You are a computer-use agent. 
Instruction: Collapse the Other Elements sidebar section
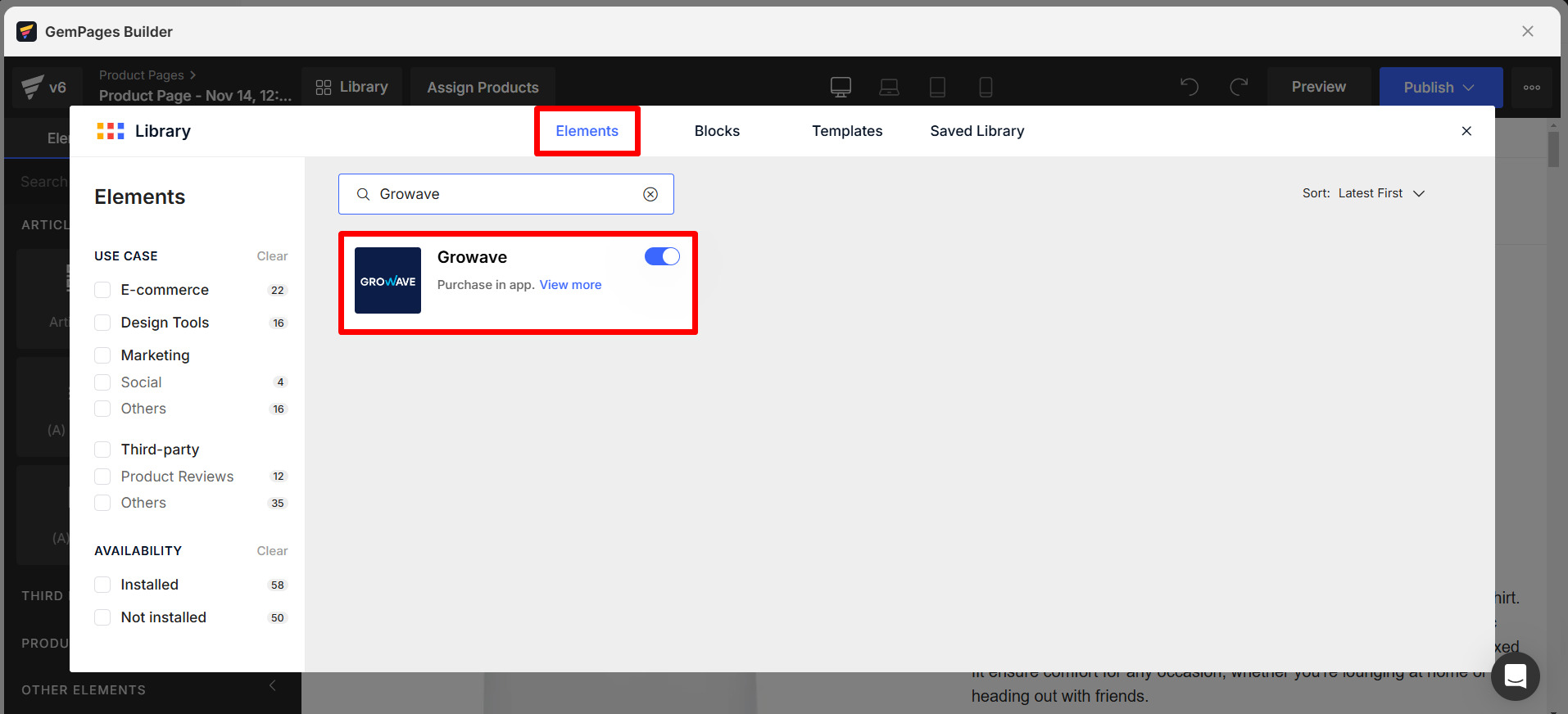coord(273,685)
